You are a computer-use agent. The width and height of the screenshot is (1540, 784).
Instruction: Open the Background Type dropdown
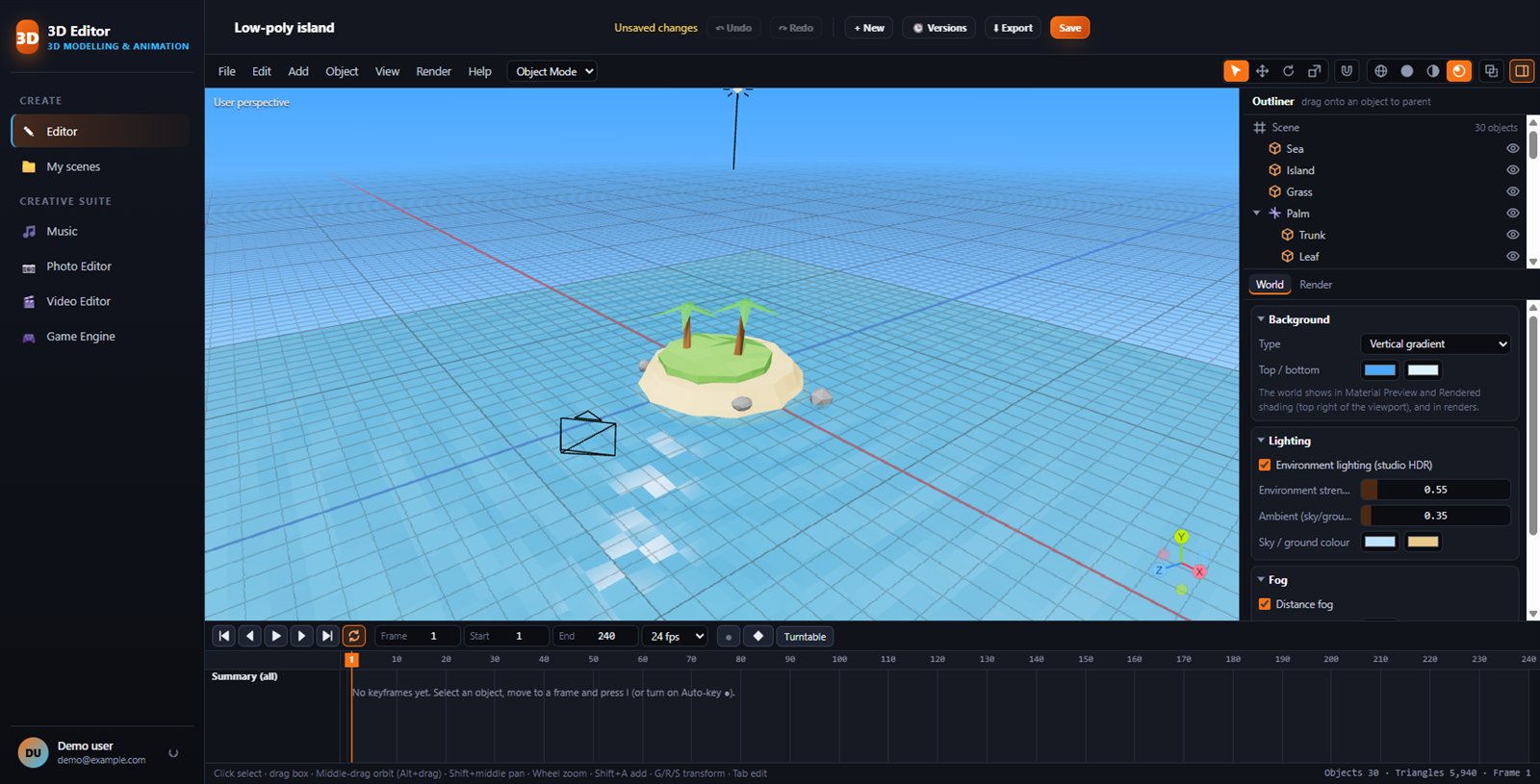tap(1435, 343)
